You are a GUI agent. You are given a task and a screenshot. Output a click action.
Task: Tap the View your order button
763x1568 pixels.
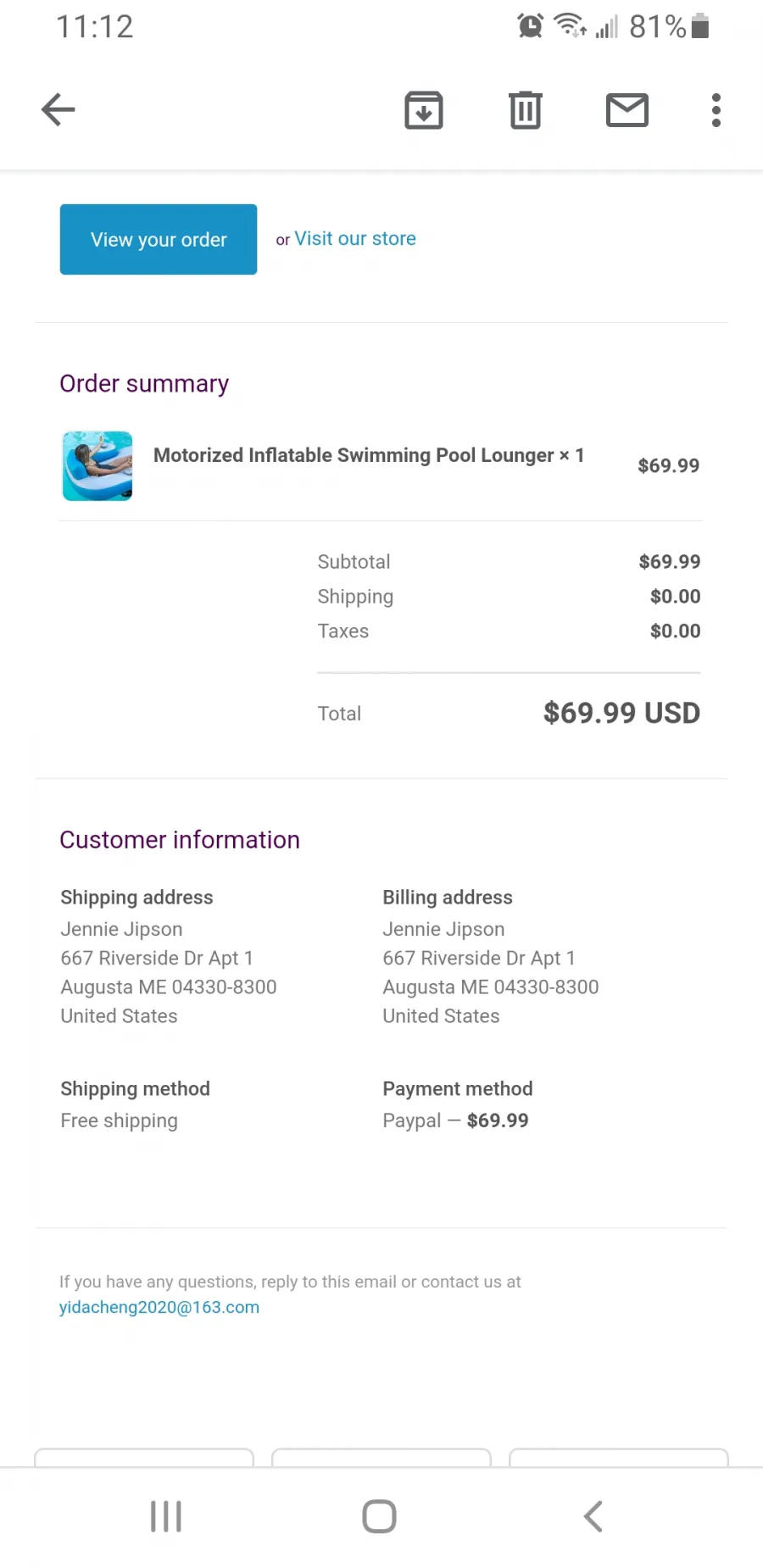pos(159,239)
